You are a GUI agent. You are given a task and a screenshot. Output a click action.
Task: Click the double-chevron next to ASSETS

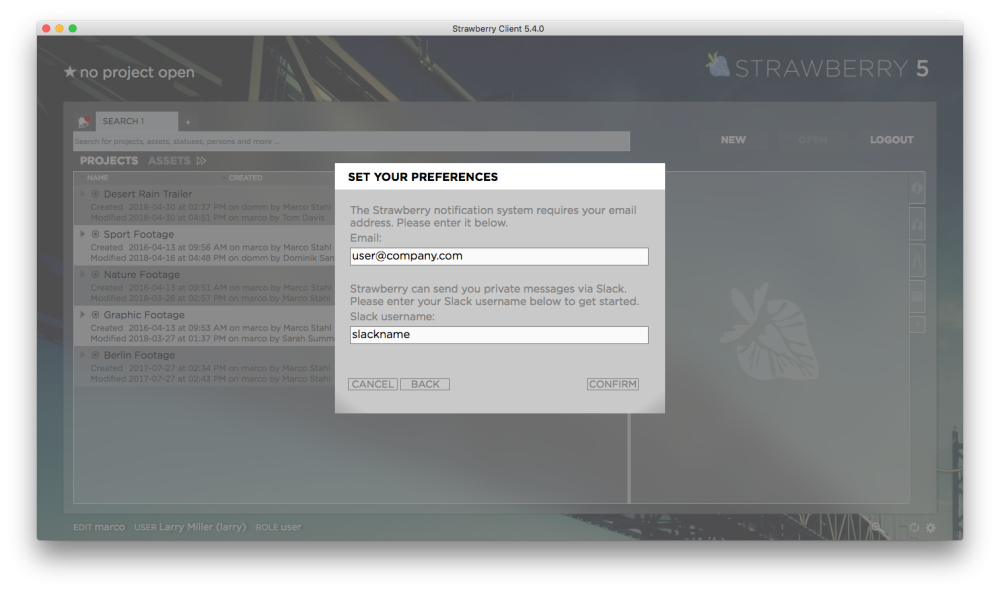tap(202, 161)
